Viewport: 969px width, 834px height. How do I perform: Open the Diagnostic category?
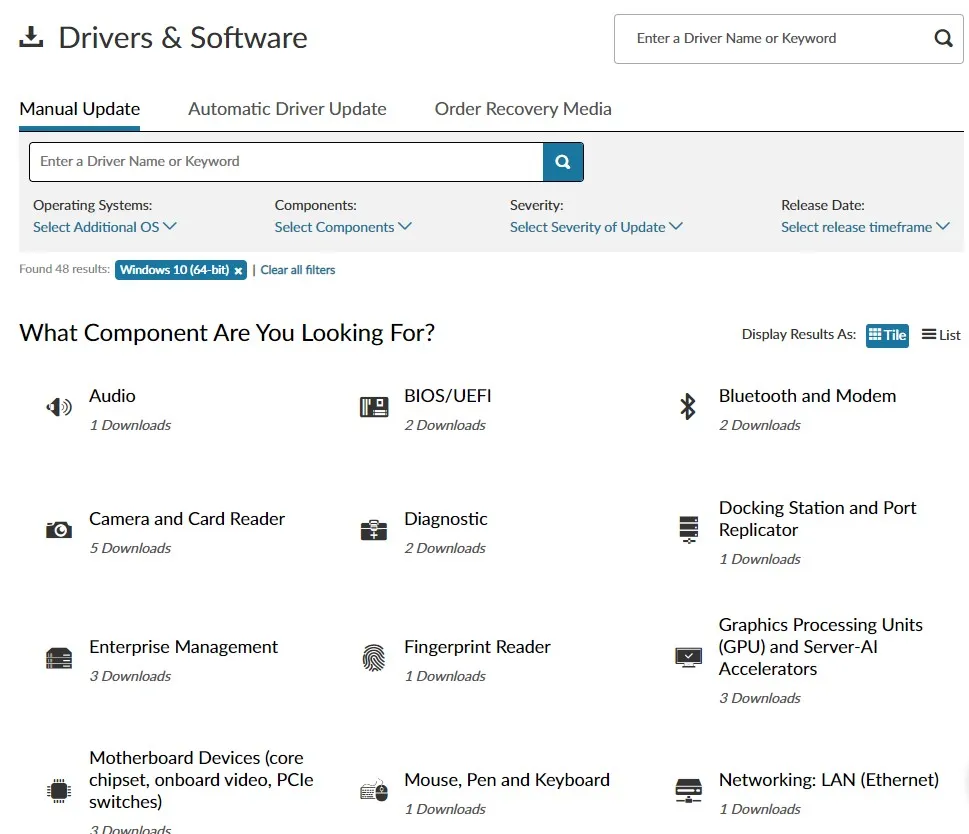[x=446, y=519]
